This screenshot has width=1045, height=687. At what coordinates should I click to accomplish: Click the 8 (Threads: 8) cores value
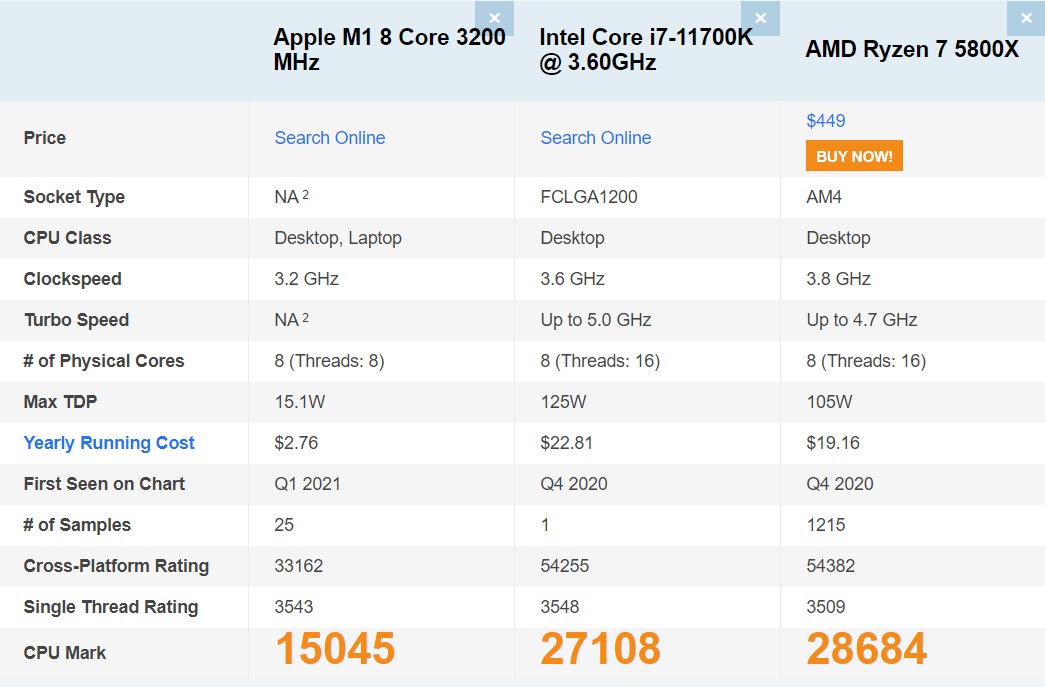click(329, 361)
